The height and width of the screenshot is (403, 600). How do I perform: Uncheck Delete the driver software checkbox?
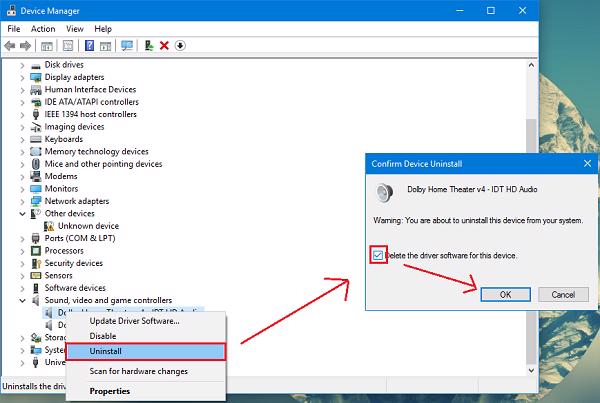pos(377,256)
